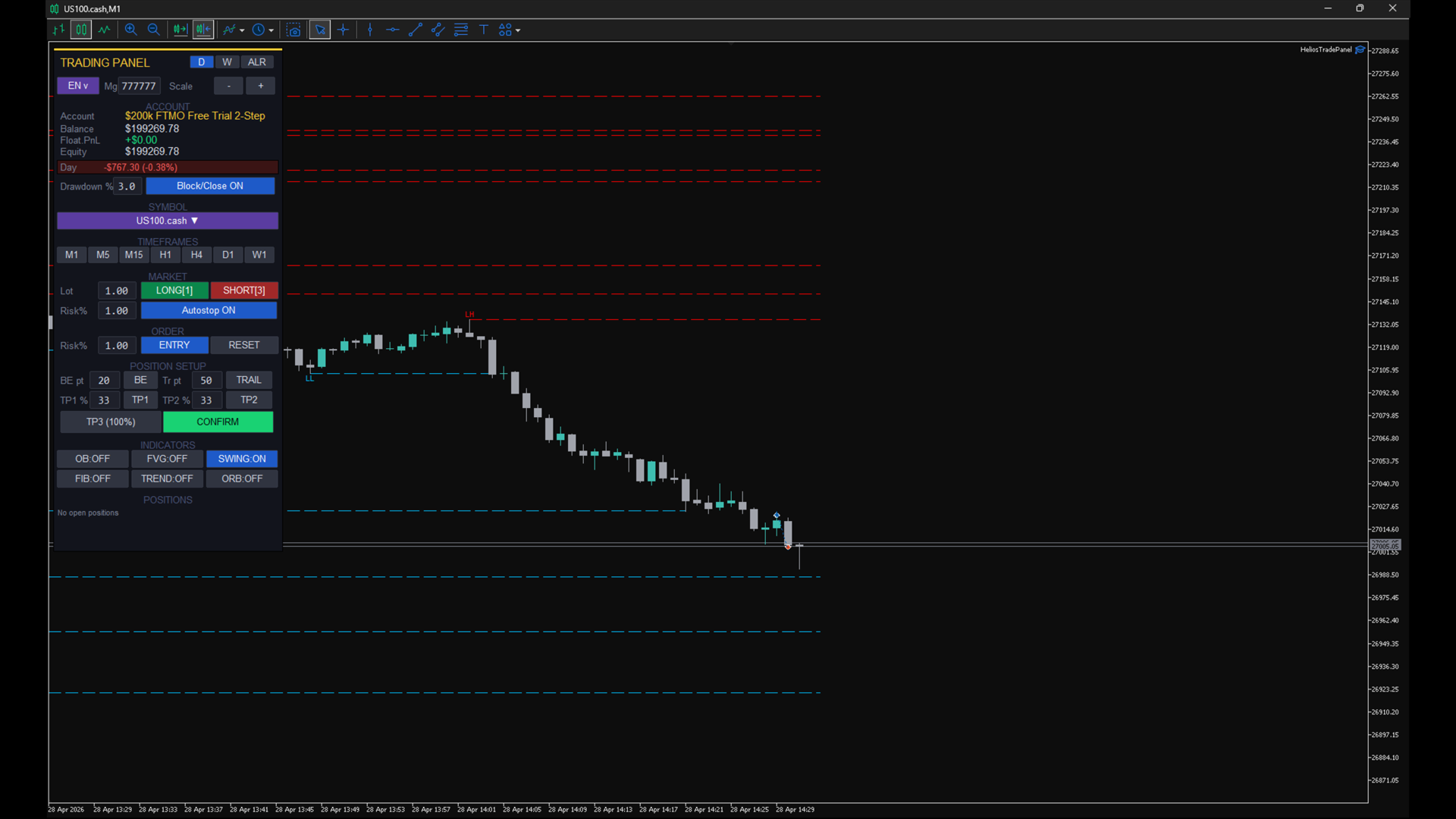Switch chart to bar chart mode
The width and height of the screenshot is (1456, 819).
(x=58, y=30)
